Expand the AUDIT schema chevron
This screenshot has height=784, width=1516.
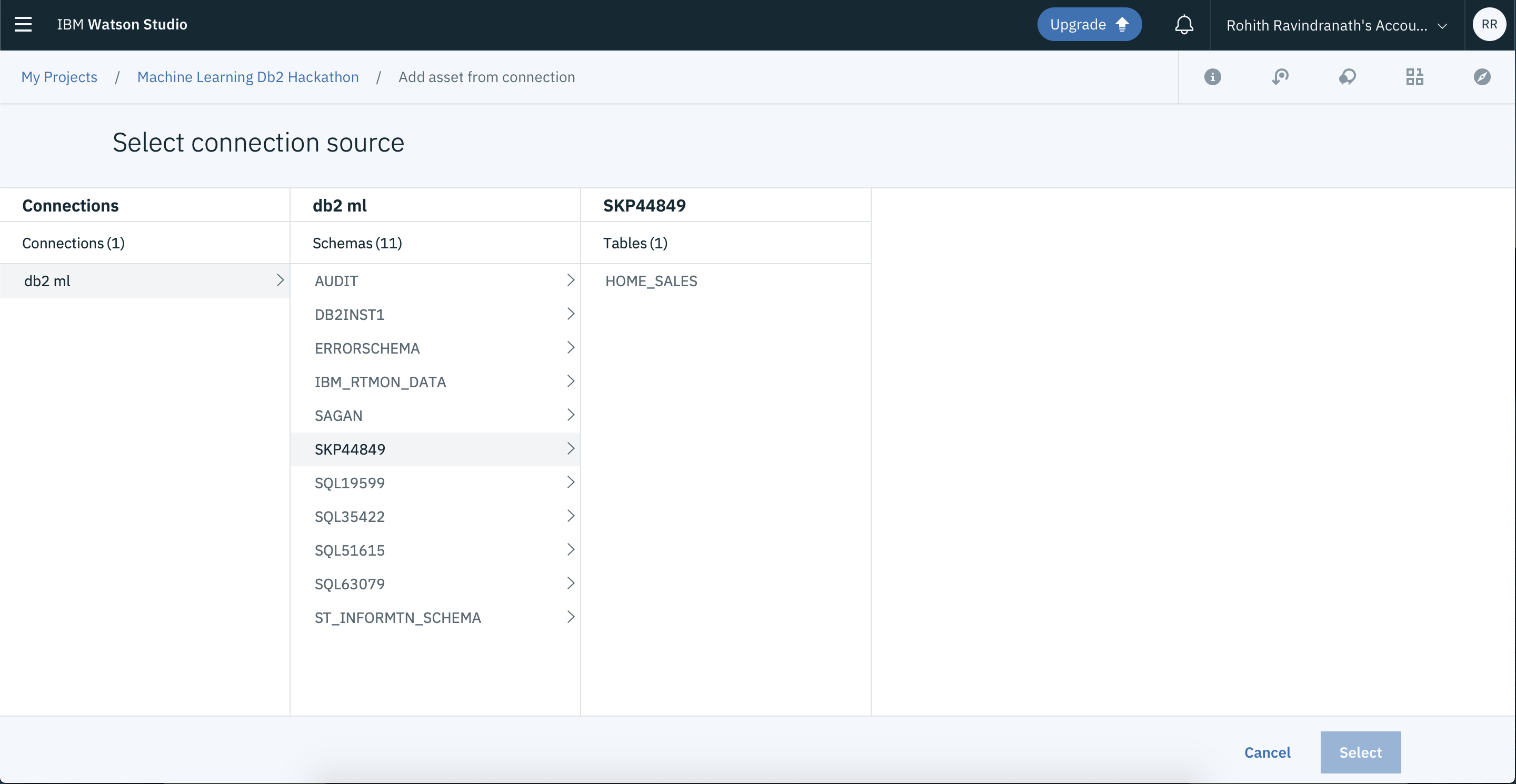point(570,280)
